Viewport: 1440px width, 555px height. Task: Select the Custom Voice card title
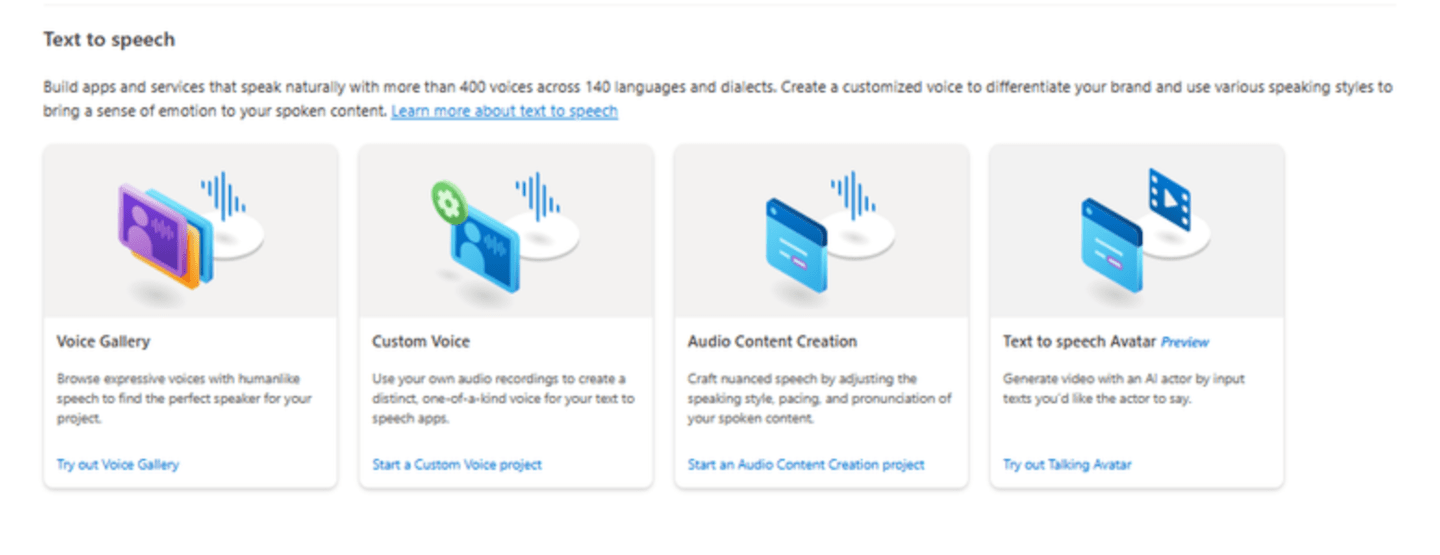[421, 341]
